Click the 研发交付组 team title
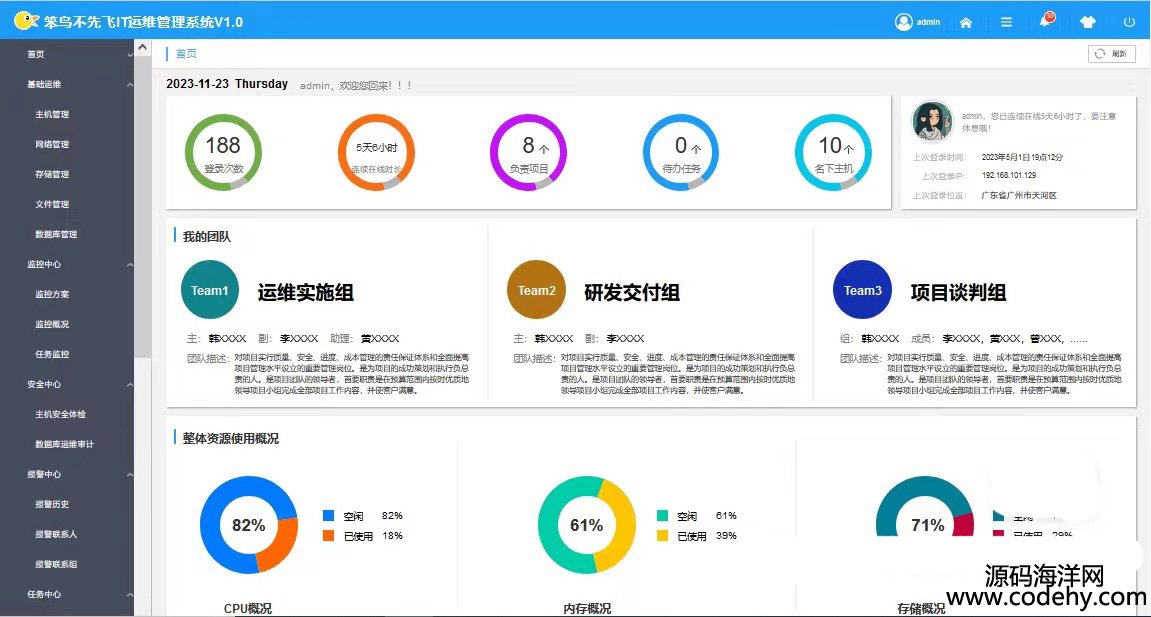This screenshot has width=1151, height=617. click(632, 293)
